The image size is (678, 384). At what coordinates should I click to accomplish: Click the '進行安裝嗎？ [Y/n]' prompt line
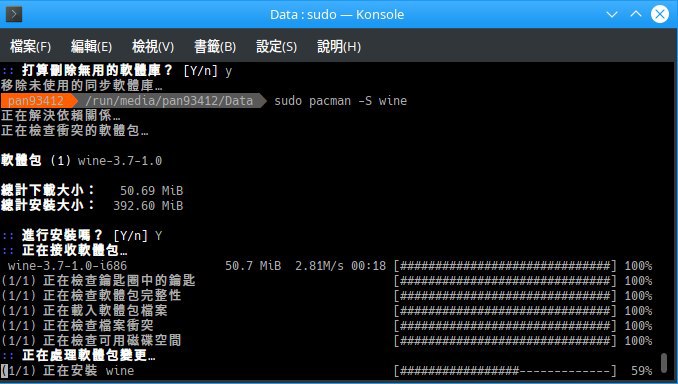pyautogui.click(x=82, y=236)
